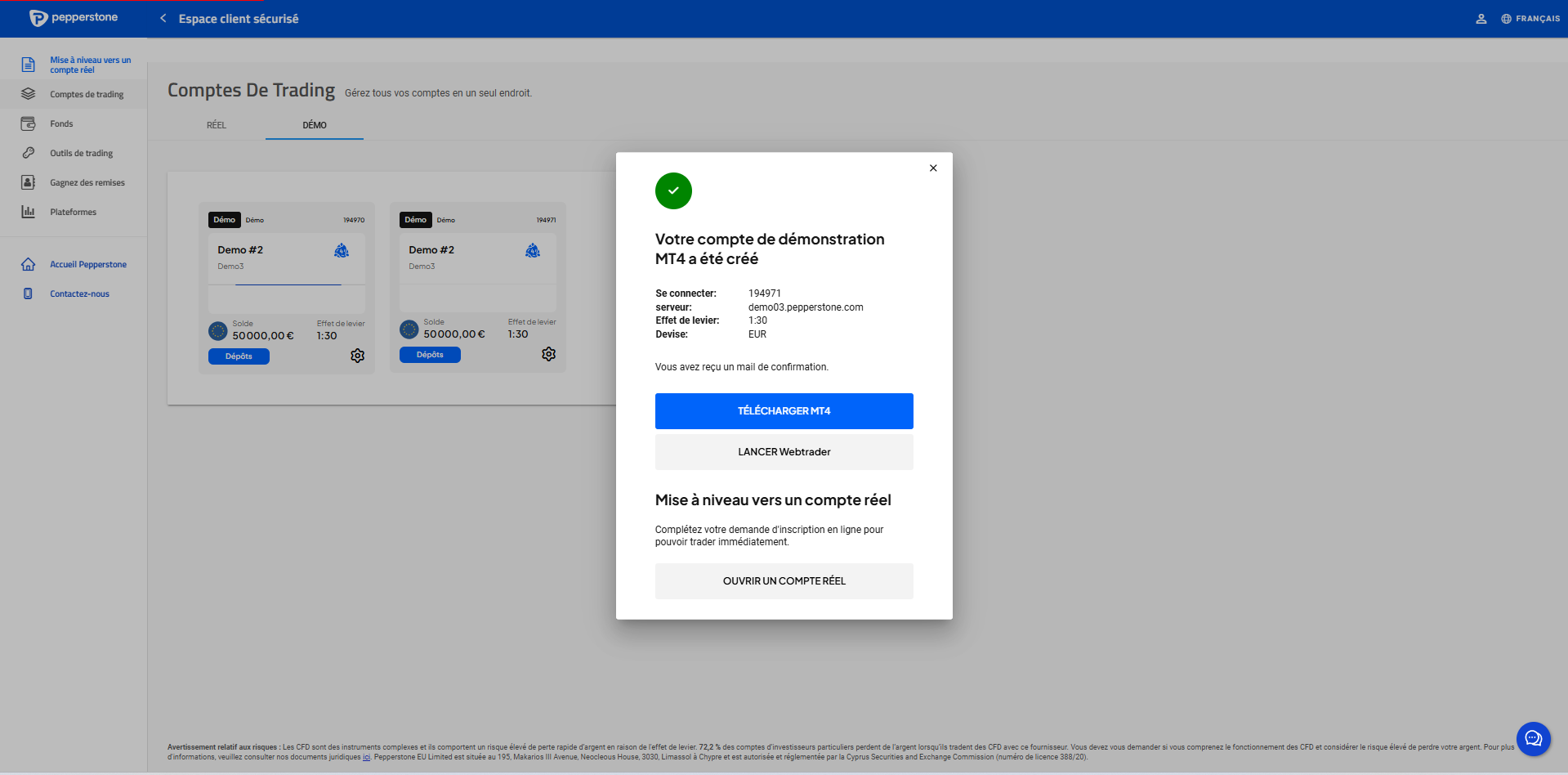This screenshot has height=775, width=1568.
Task: Click the Démo badge on account 194970
Action: [224, 220]
